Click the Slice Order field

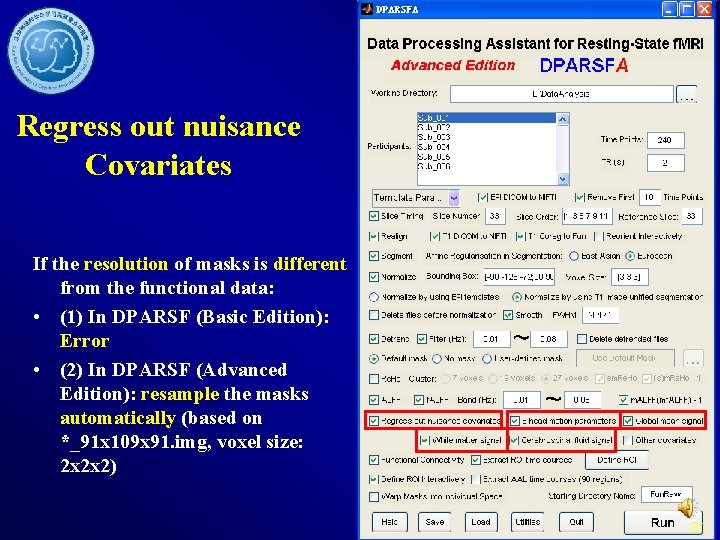tap(586, 216)
